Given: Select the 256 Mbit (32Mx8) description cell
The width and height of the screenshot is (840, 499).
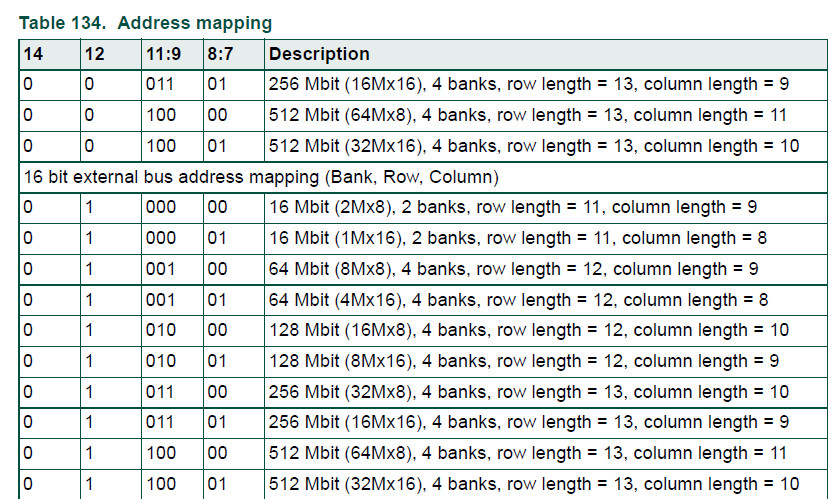Looking at the screenshot, I should point(546,392).
